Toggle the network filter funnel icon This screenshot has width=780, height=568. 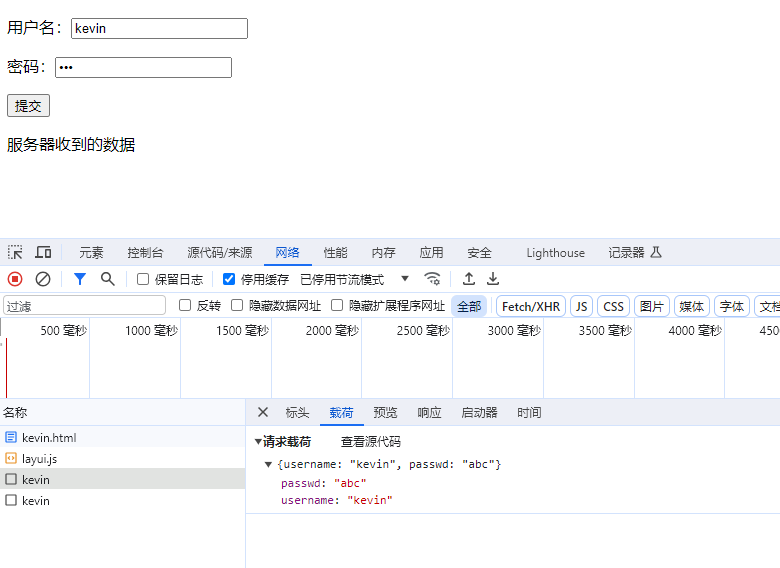click(x=80, y=279)
